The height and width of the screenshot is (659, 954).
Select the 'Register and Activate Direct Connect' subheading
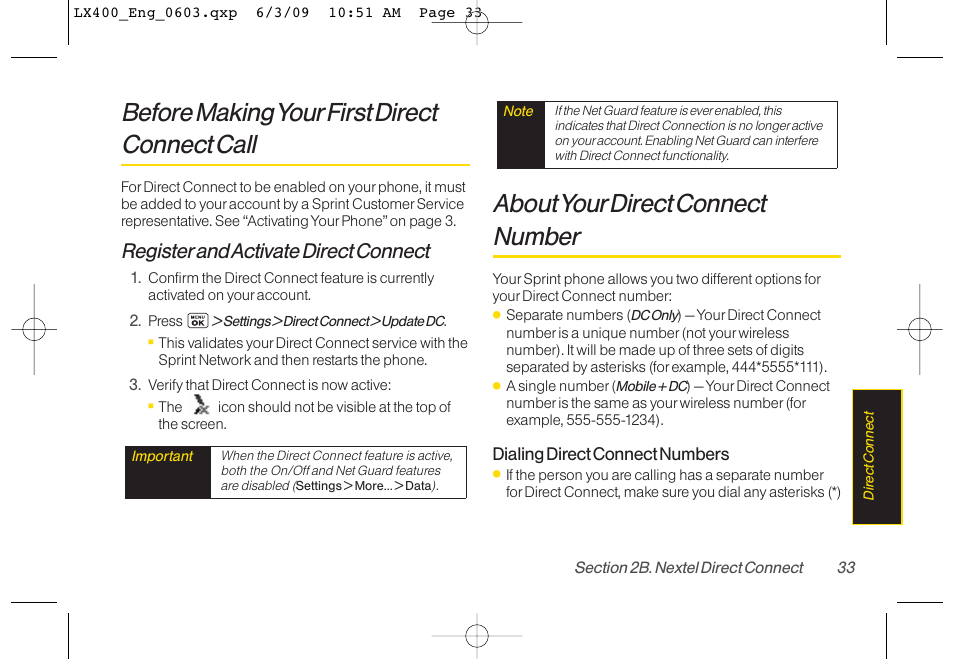tap(276, 251)
